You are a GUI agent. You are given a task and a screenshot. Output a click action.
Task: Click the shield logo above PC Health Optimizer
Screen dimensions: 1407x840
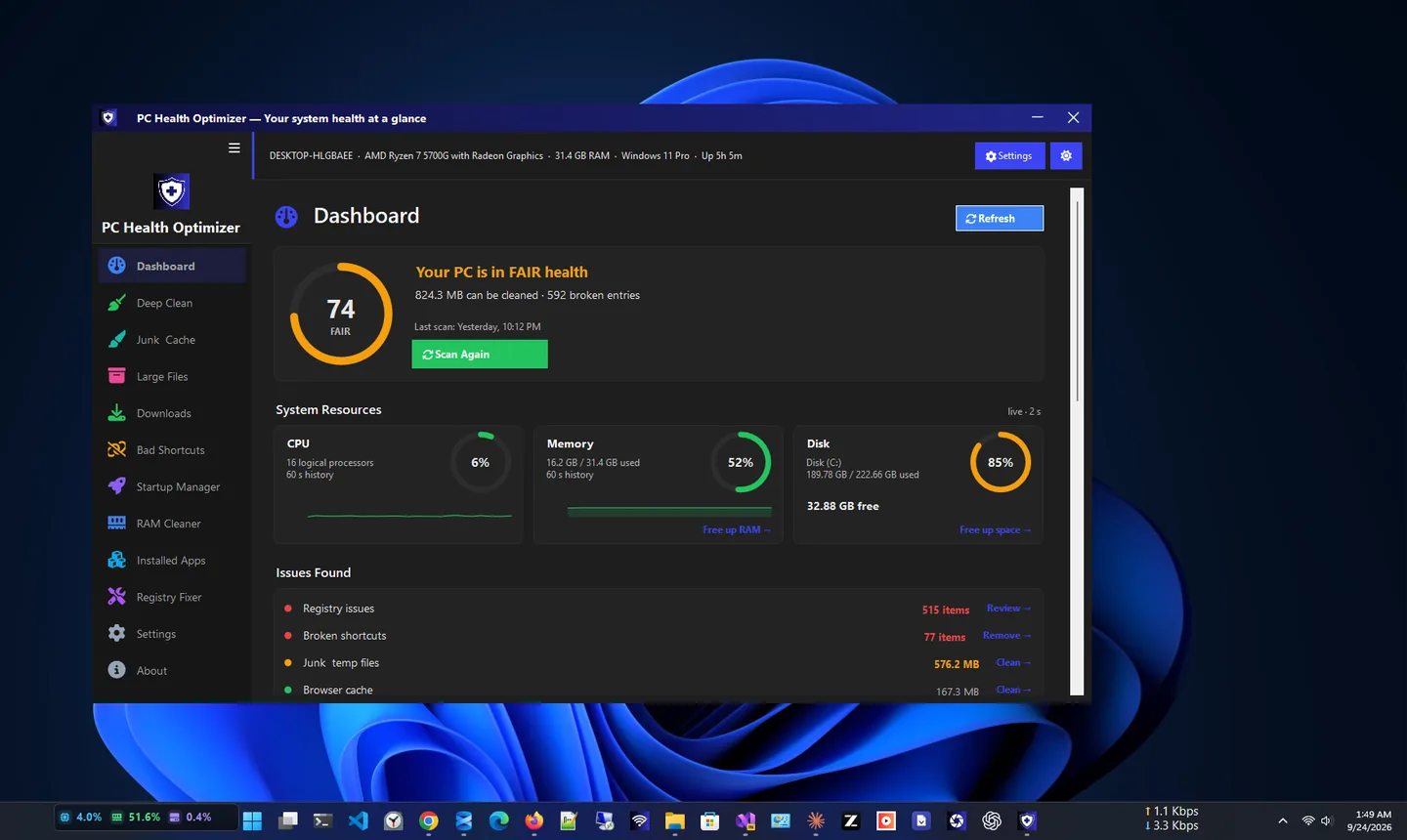tap(172, 191)
